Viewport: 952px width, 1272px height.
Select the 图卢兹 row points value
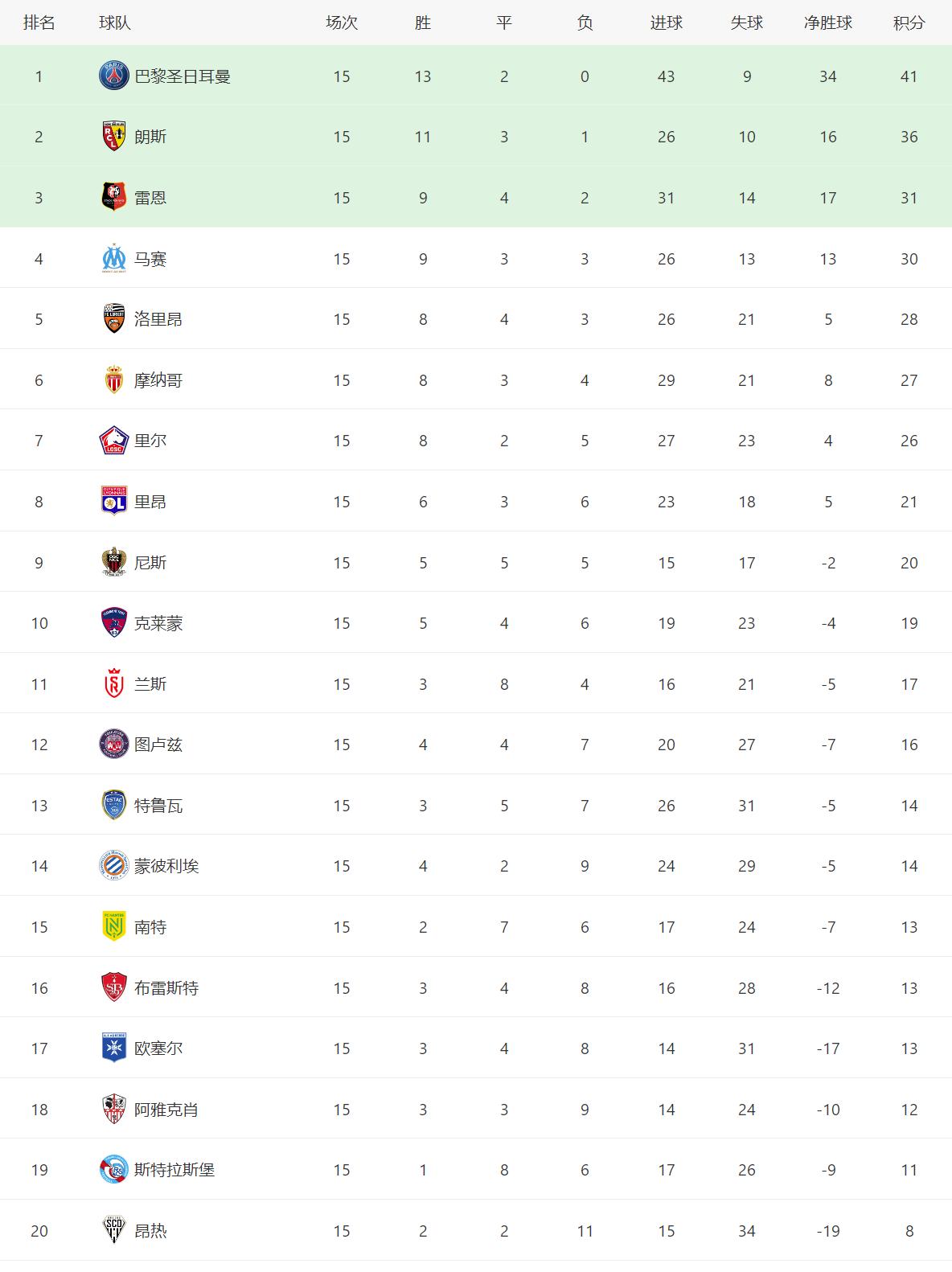pyautogui.click(x=909, y=745)
